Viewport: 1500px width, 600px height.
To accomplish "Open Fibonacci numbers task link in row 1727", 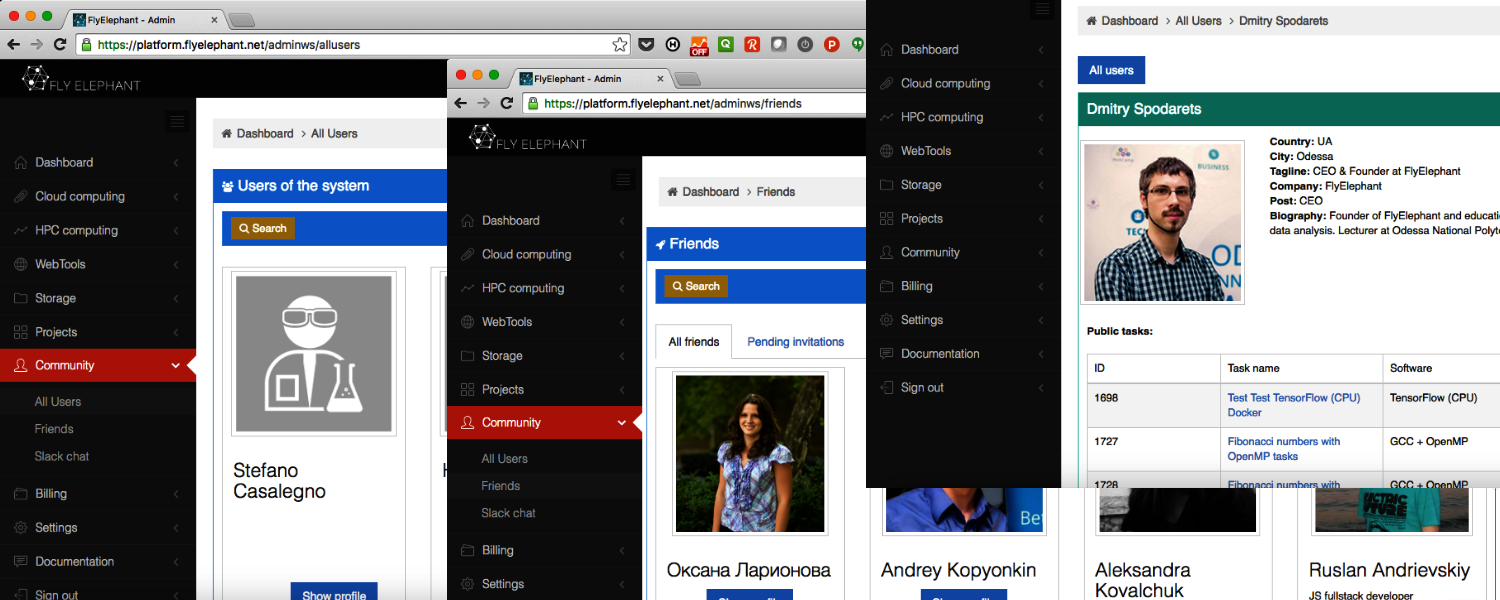I will [1284, 448].
